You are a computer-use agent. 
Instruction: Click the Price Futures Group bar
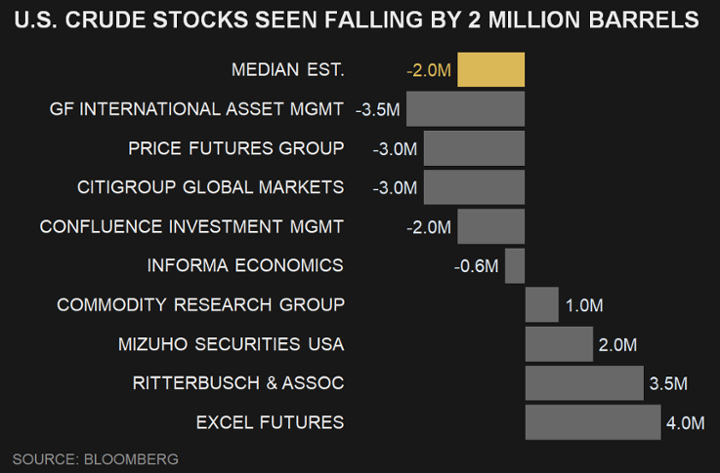tap(474, 148)
